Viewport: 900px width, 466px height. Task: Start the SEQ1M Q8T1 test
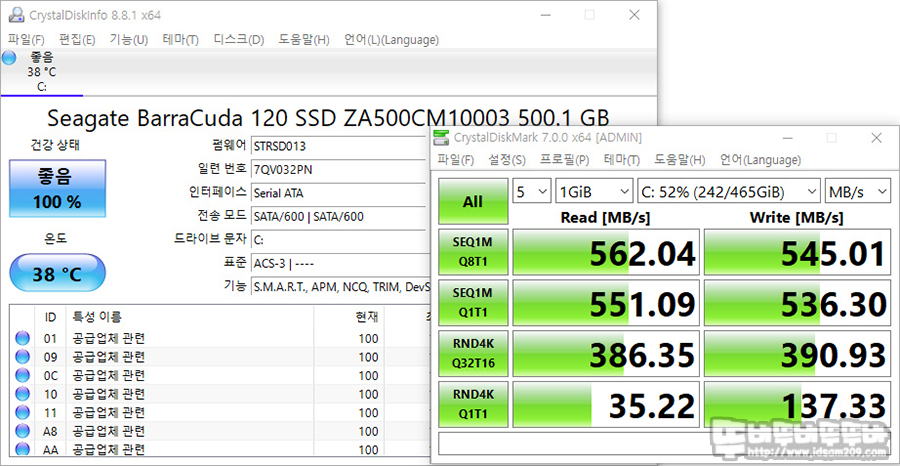tap(473, 252)
